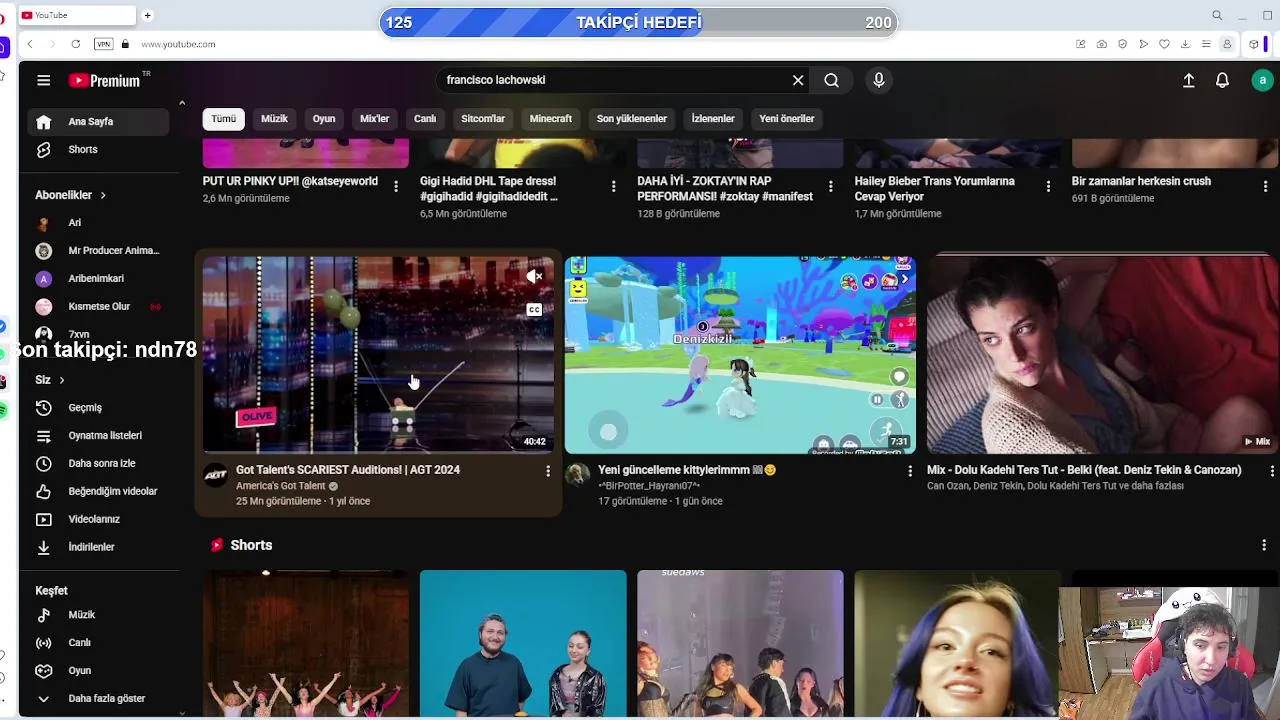The image size is (1280, 720).
Task: Click the www.youtube.com address bar
Action: point(178,44)
